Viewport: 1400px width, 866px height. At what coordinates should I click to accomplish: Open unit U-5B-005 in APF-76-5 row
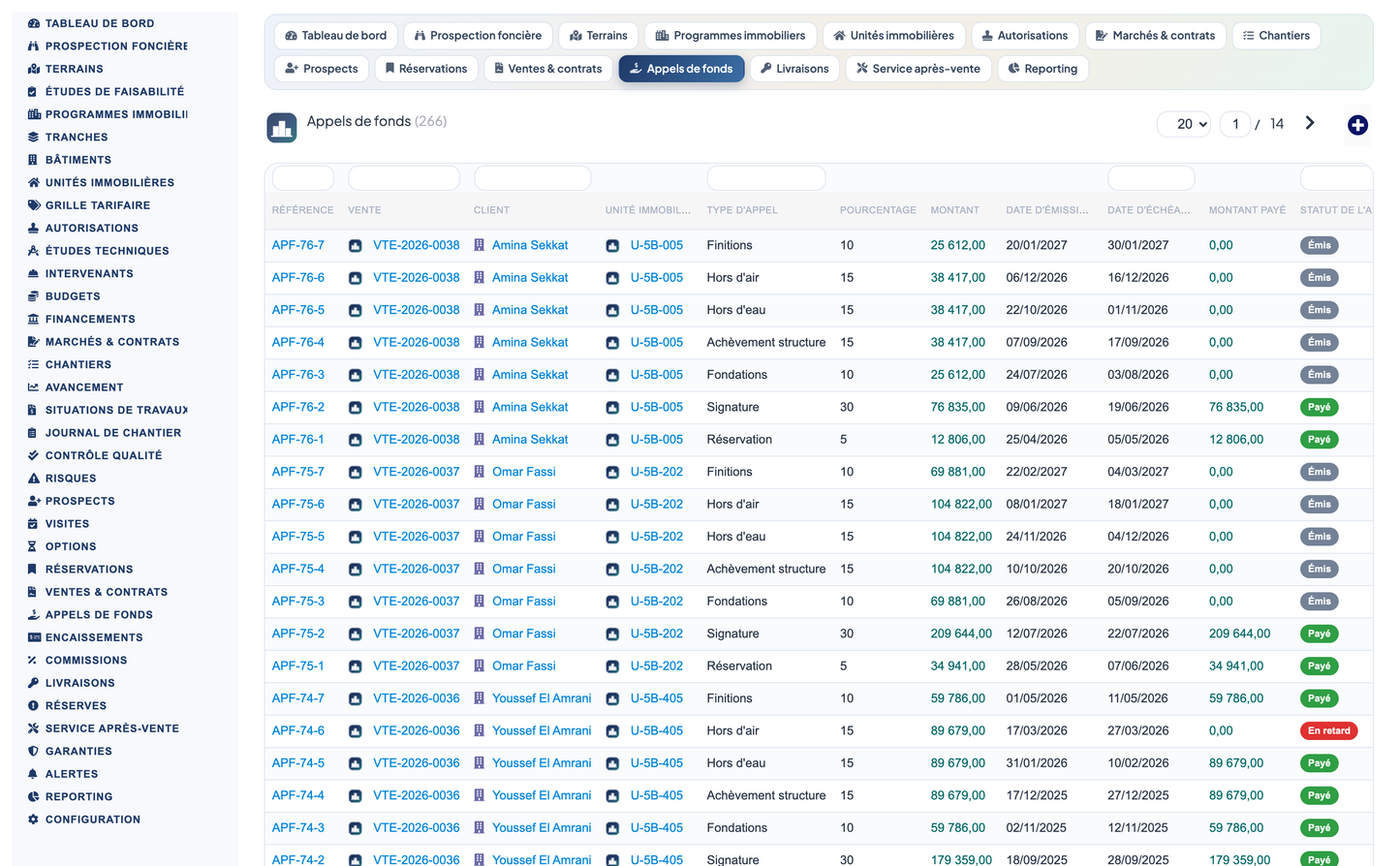point(657,310)
